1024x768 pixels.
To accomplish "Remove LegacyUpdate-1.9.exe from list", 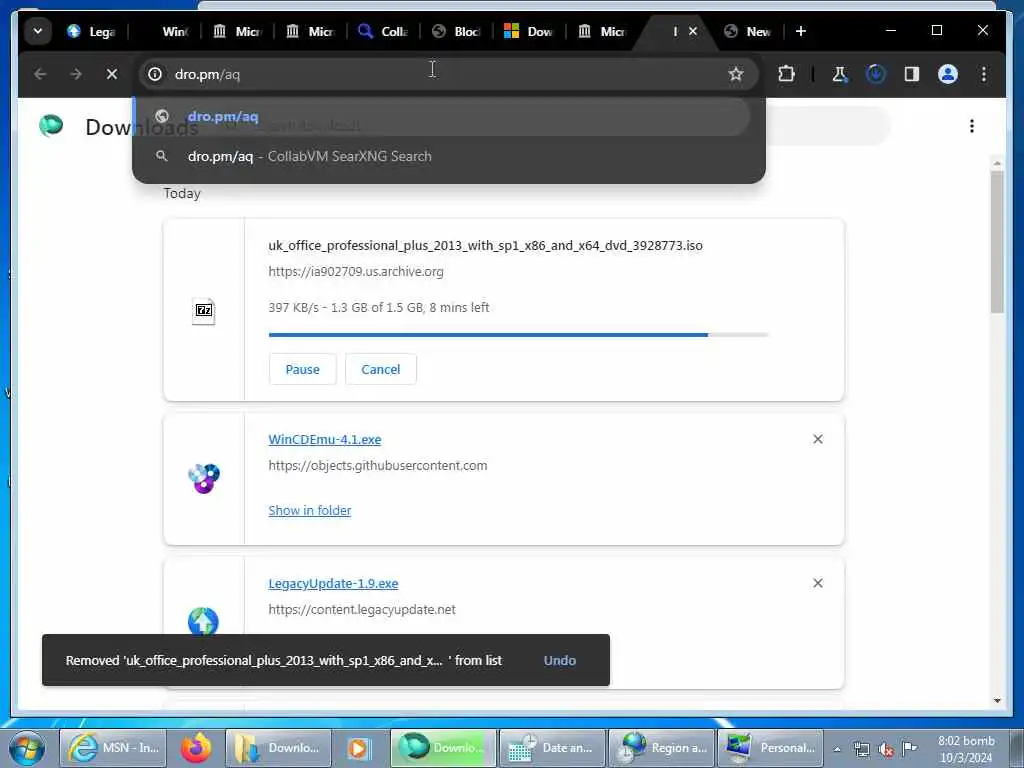I will click(818, 583).
